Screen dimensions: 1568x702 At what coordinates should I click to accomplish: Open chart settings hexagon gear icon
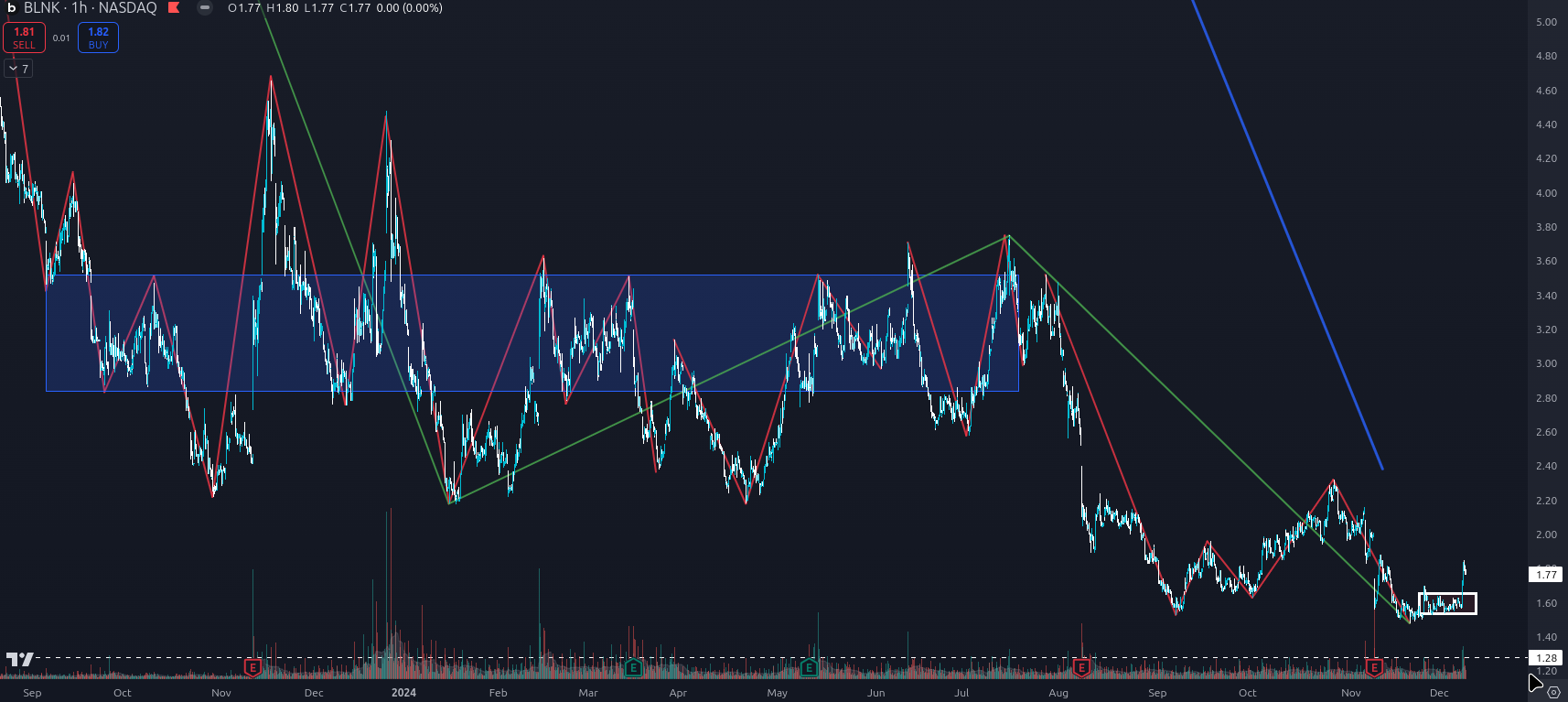pos(1553,693)
